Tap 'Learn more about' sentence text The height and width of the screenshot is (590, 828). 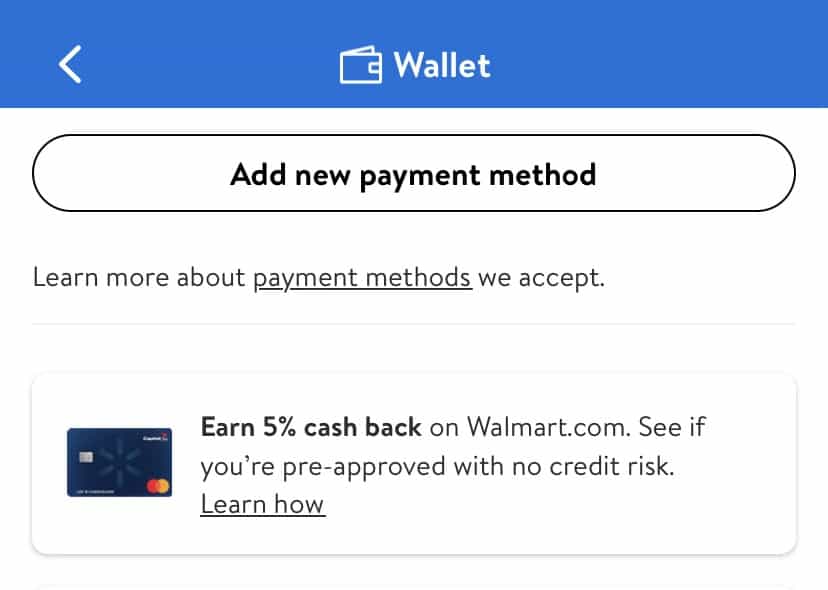(139, 277)
